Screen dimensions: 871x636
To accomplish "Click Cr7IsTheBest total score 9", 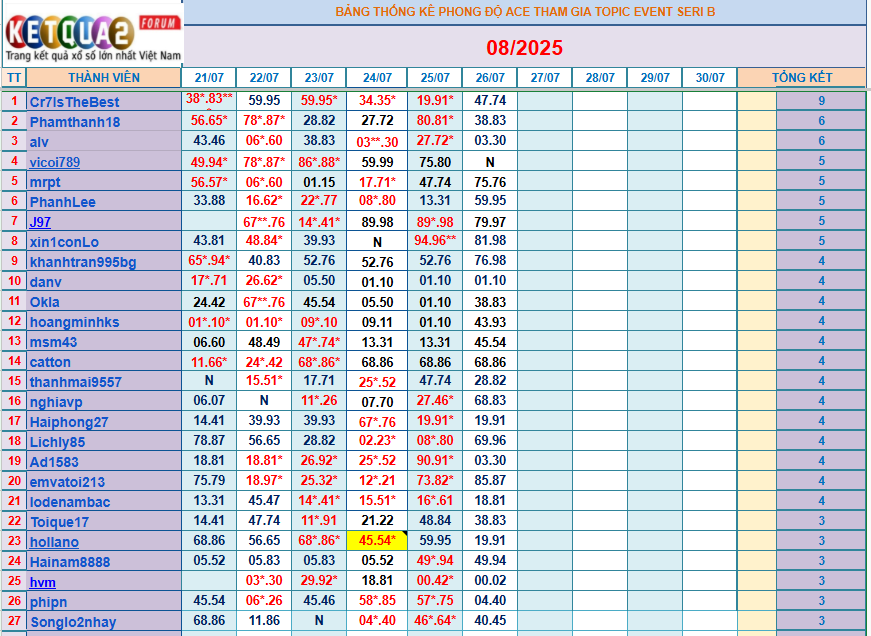I will point(821,101).
